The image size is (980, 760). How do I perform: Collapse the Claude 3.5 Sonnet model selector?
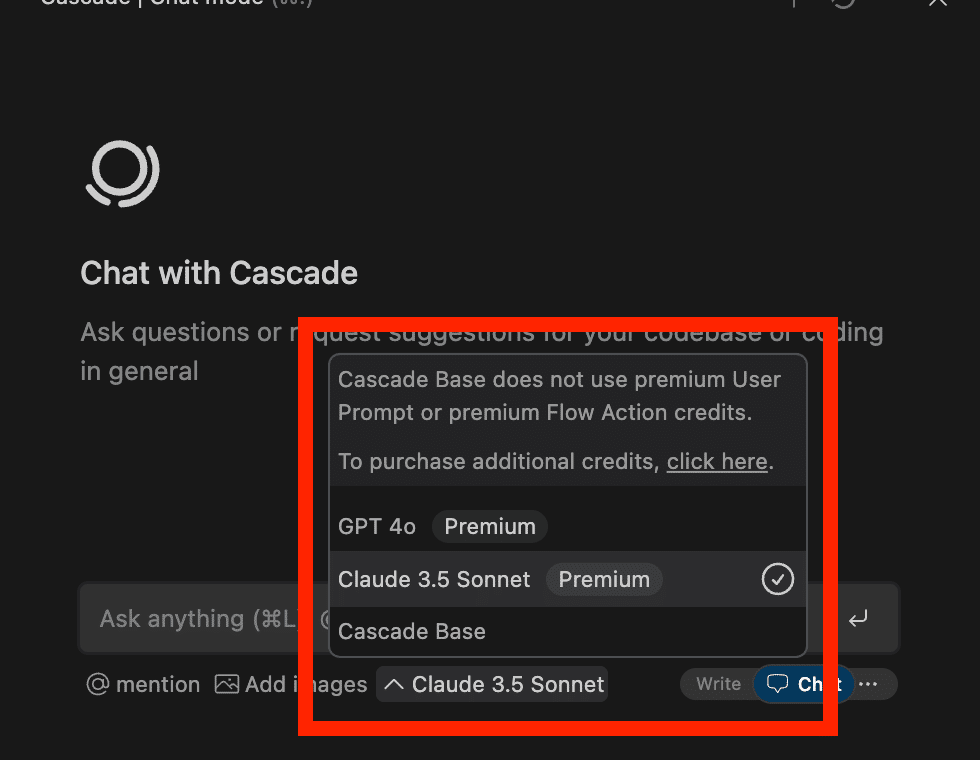click(493, 685)
